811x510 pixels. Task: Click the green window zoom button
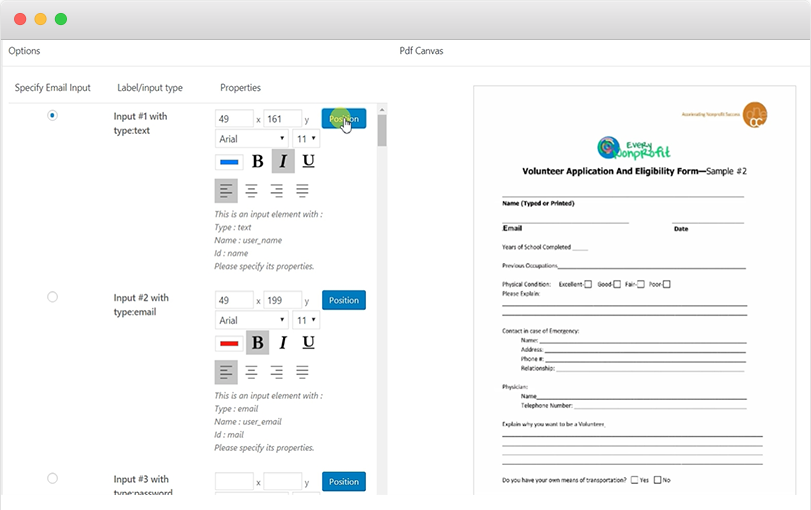pyautogui.click(x=61, y=19)
